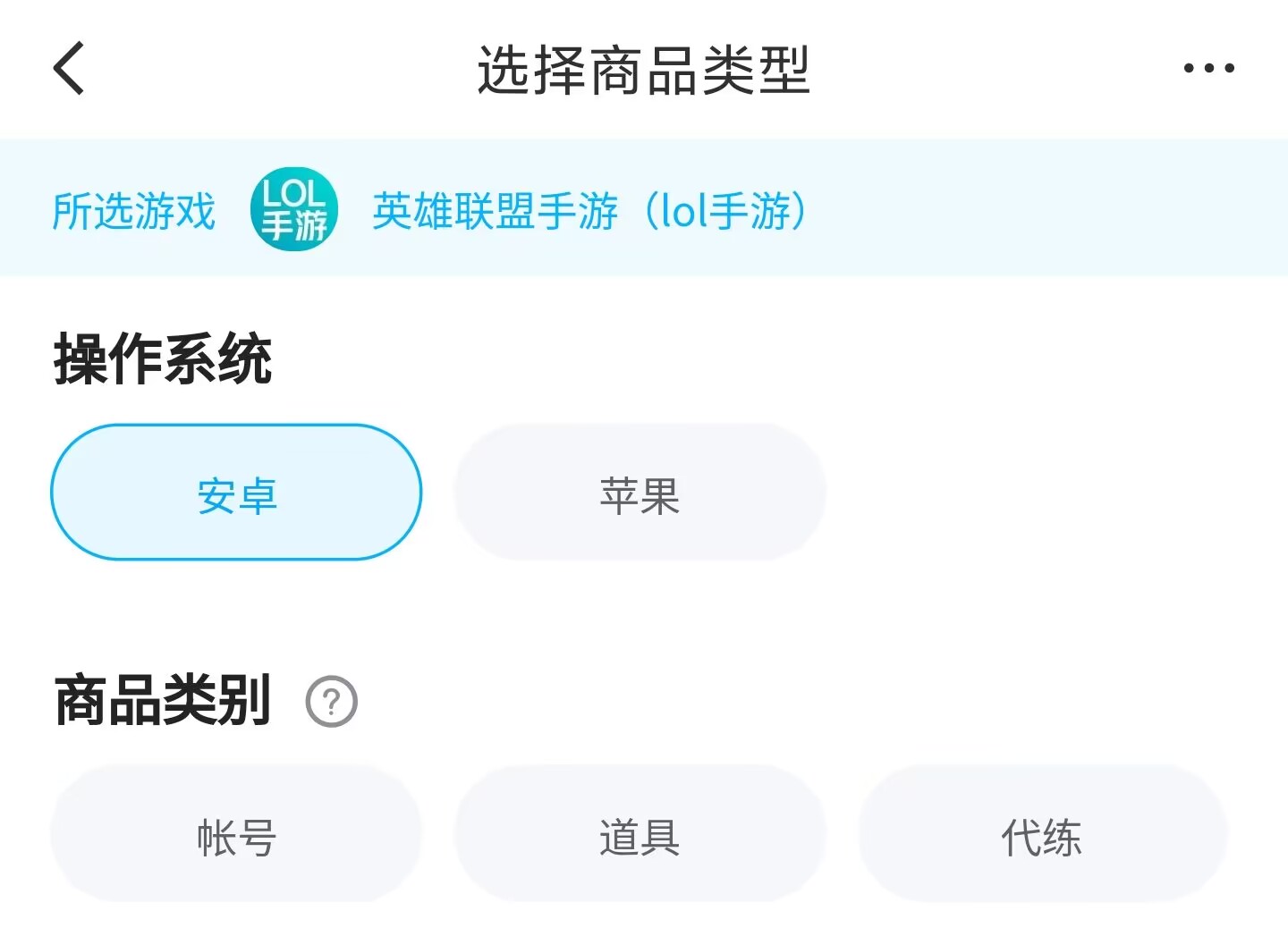
Task: Open the help icon beside 商品类别
Action: pos(331,702)
